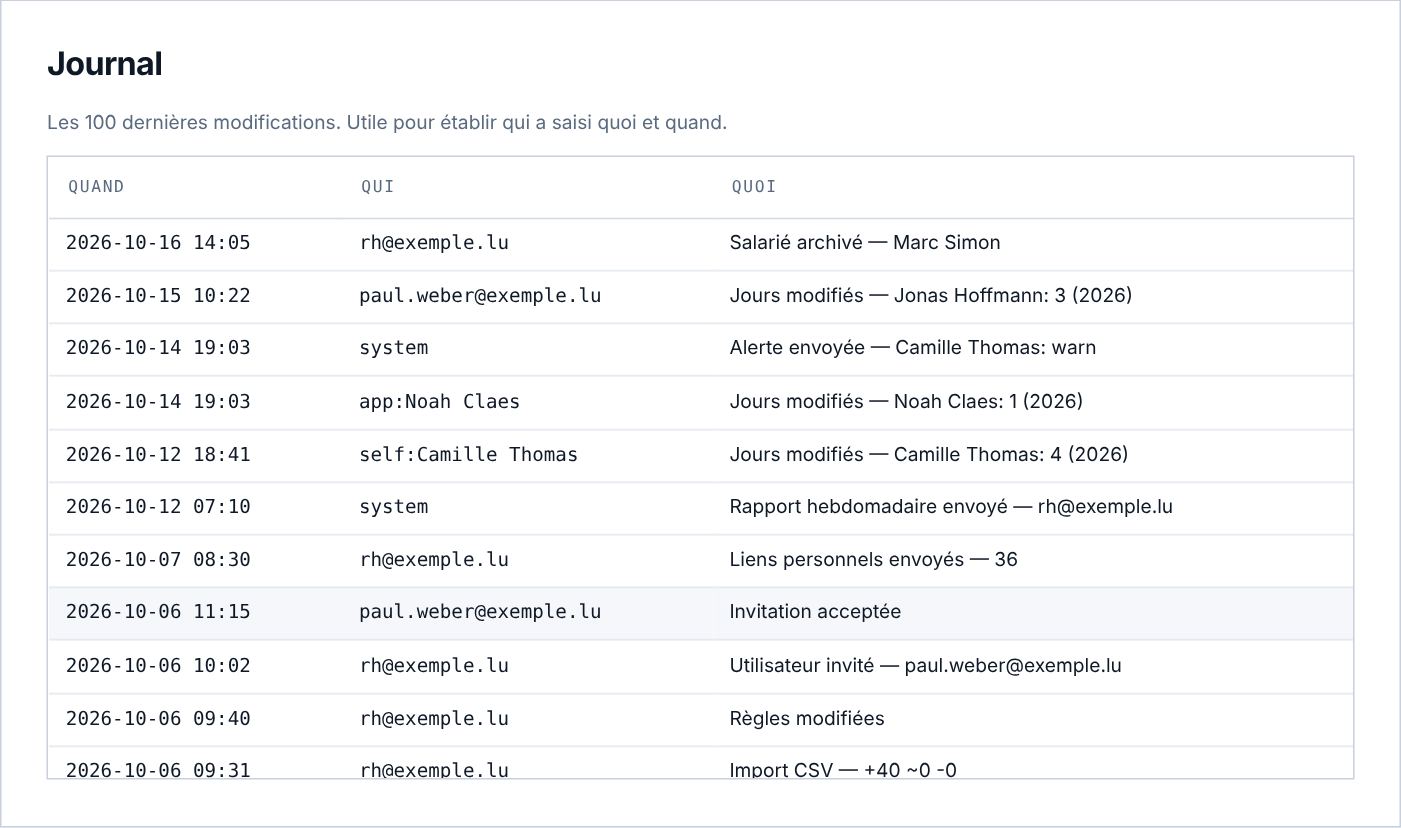Click rh@exemple.lu in the 09:40 row
The height and width of the screenshot is (828, 1401).
[x=434, y=719]
